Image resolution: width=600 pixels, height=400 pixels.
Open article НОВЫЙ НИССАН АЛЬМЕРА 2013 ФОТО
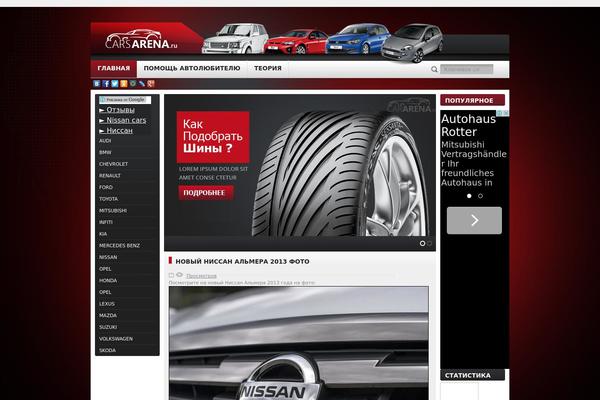[242, 262]
